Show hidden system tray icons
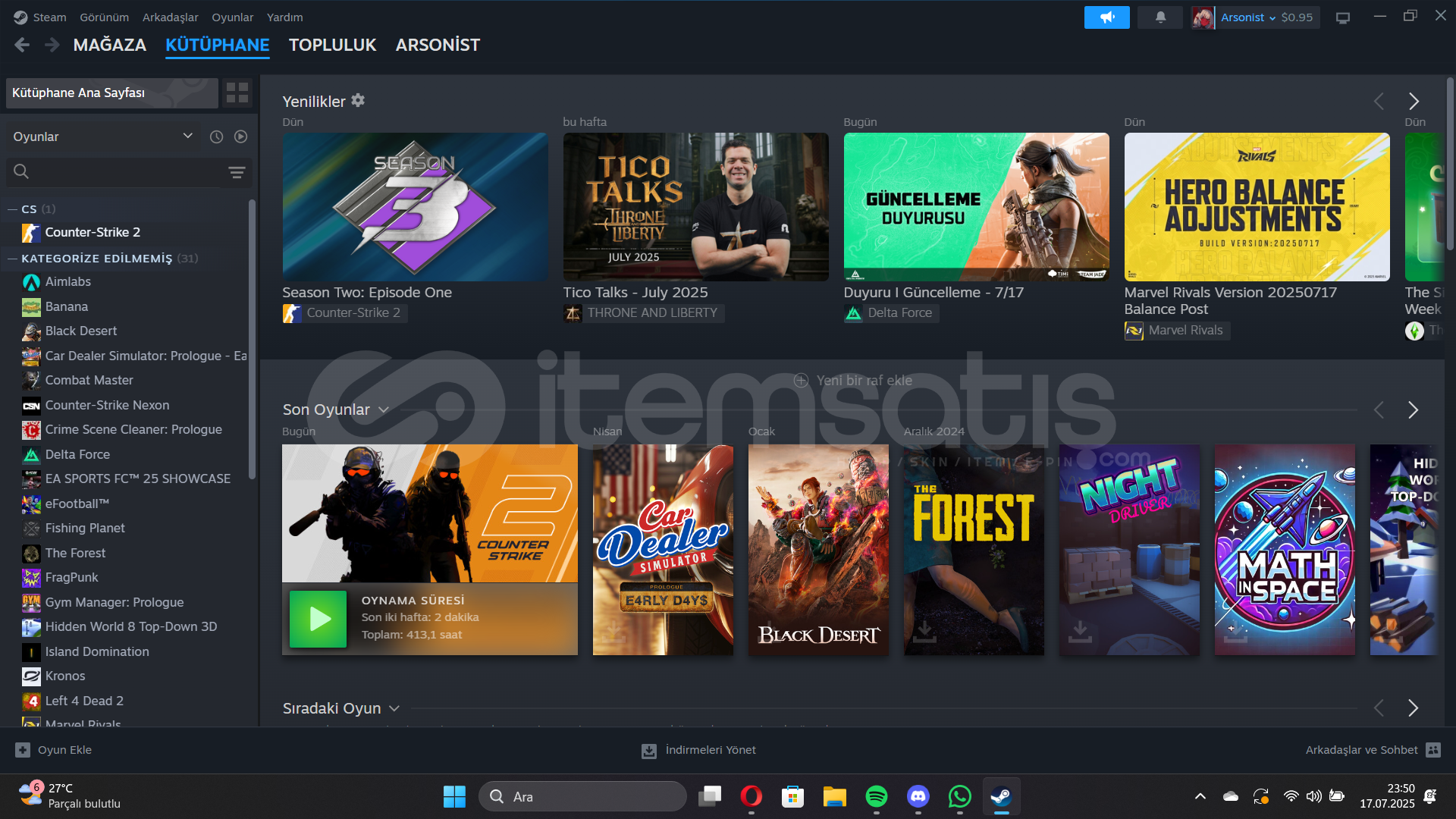1456x819 pixels. click(x=1200, y=796)
